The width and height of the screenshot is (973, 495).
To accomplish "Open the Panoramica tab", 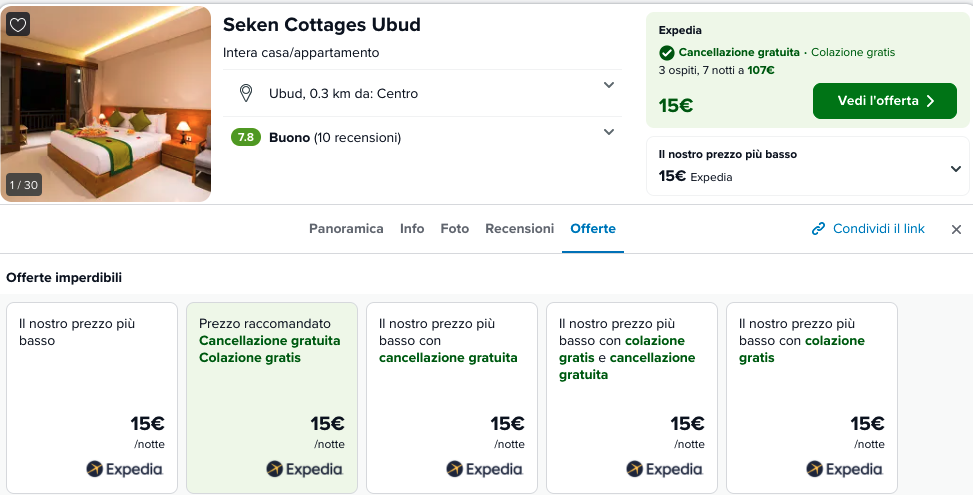I will (346, 229).
